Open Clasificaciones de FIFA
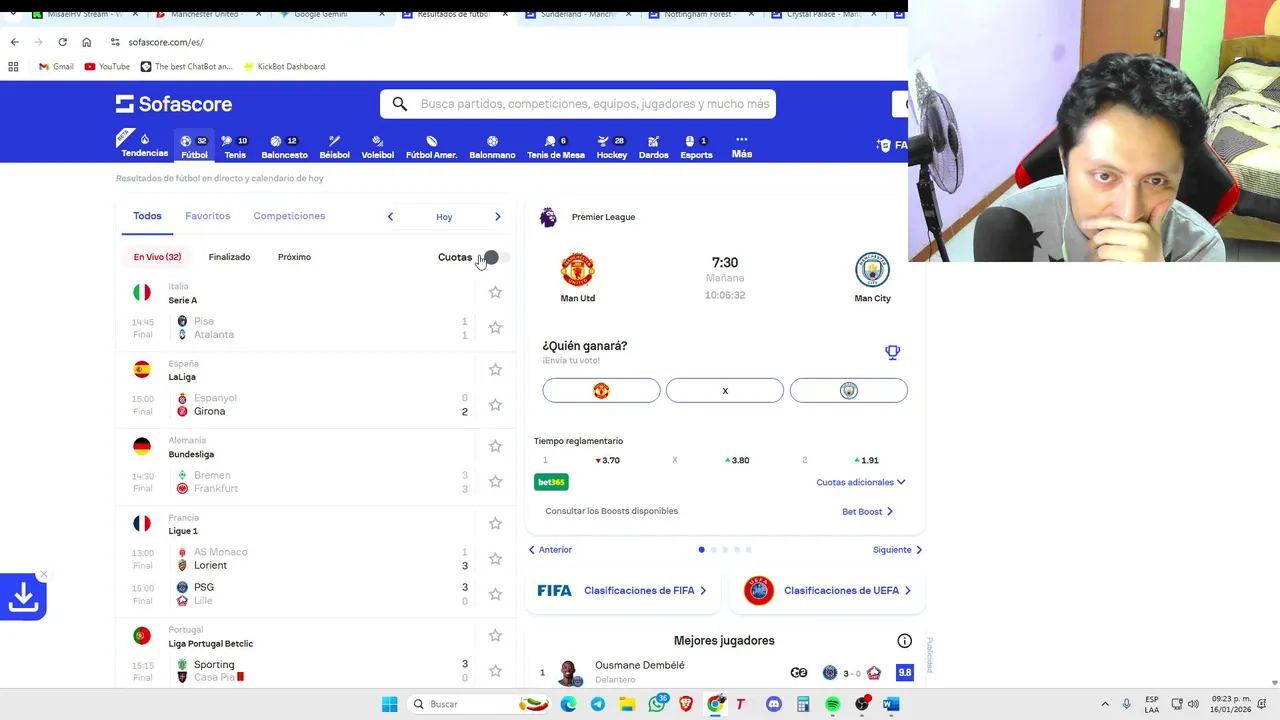 (x=622, y=591)
